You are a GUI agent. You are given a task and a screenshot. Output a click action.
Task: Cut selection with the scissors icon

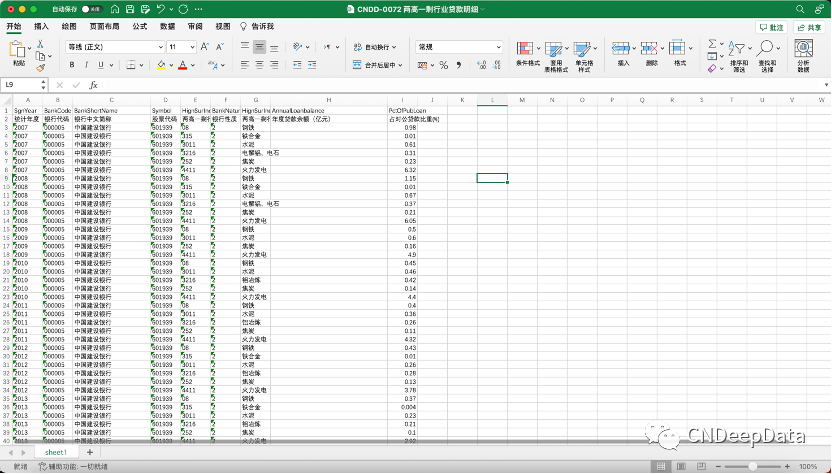(x=40, y=44)
